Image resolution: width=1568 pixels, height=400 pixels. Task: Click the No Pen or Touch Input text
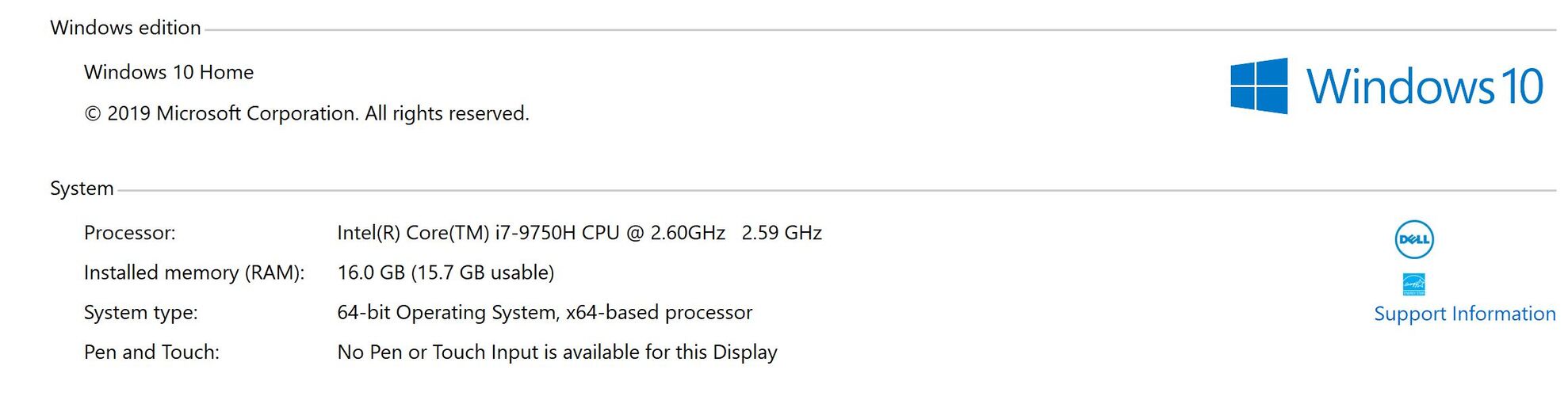pyautogui.click(x=557, y=352)
